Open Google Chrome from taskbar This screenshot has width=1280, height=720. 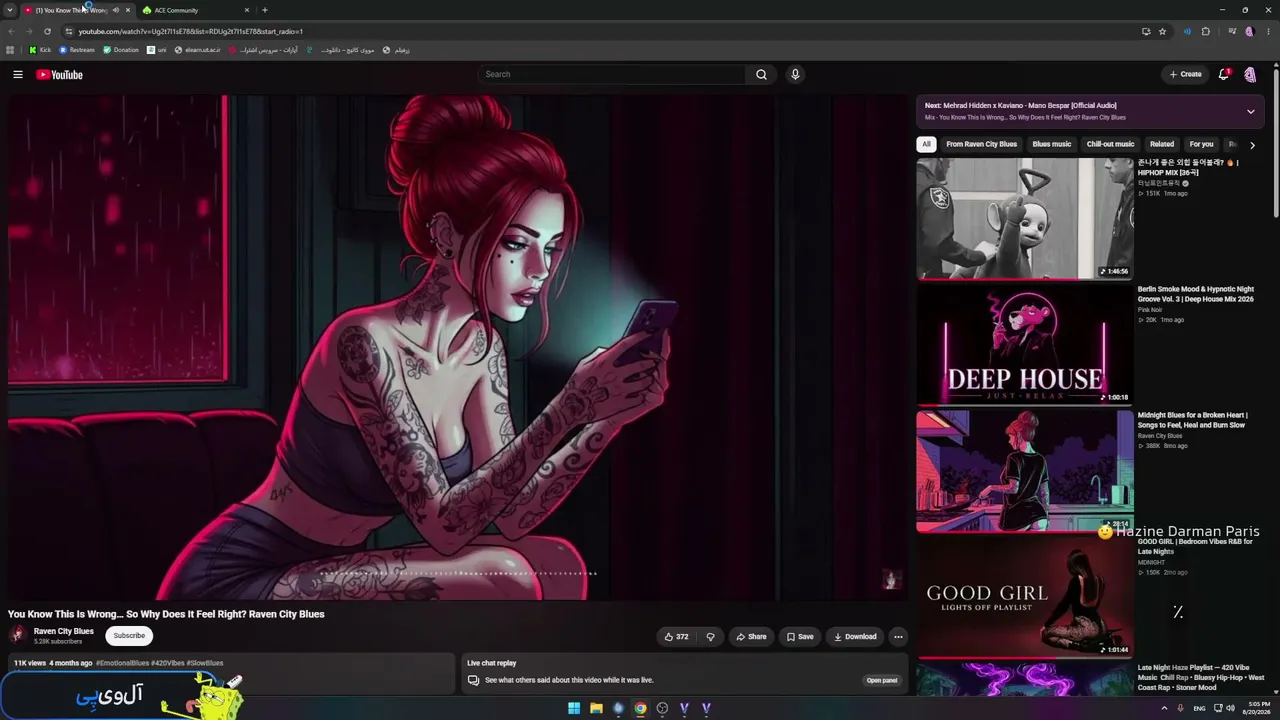(640, 708)
